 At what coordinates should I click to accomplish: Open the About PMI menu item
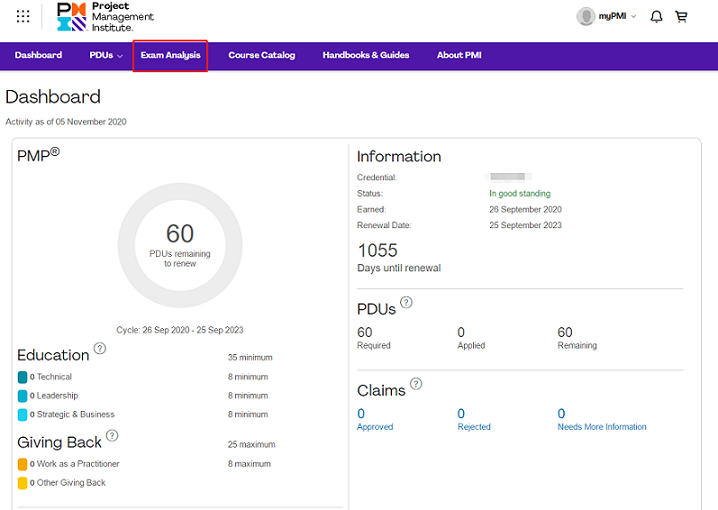coord(459,55)
